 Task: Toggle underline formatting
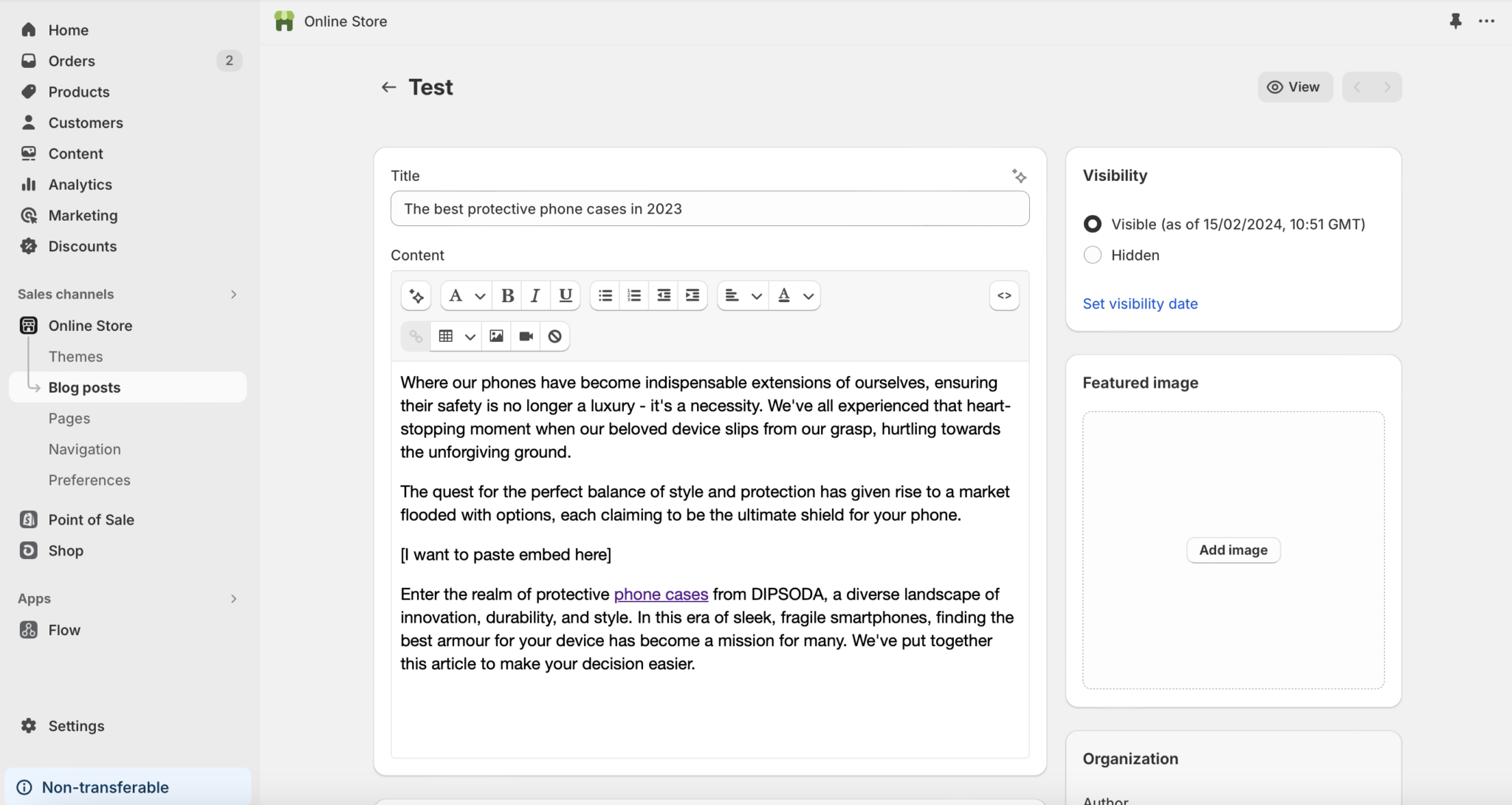click(x=566, y=295)
